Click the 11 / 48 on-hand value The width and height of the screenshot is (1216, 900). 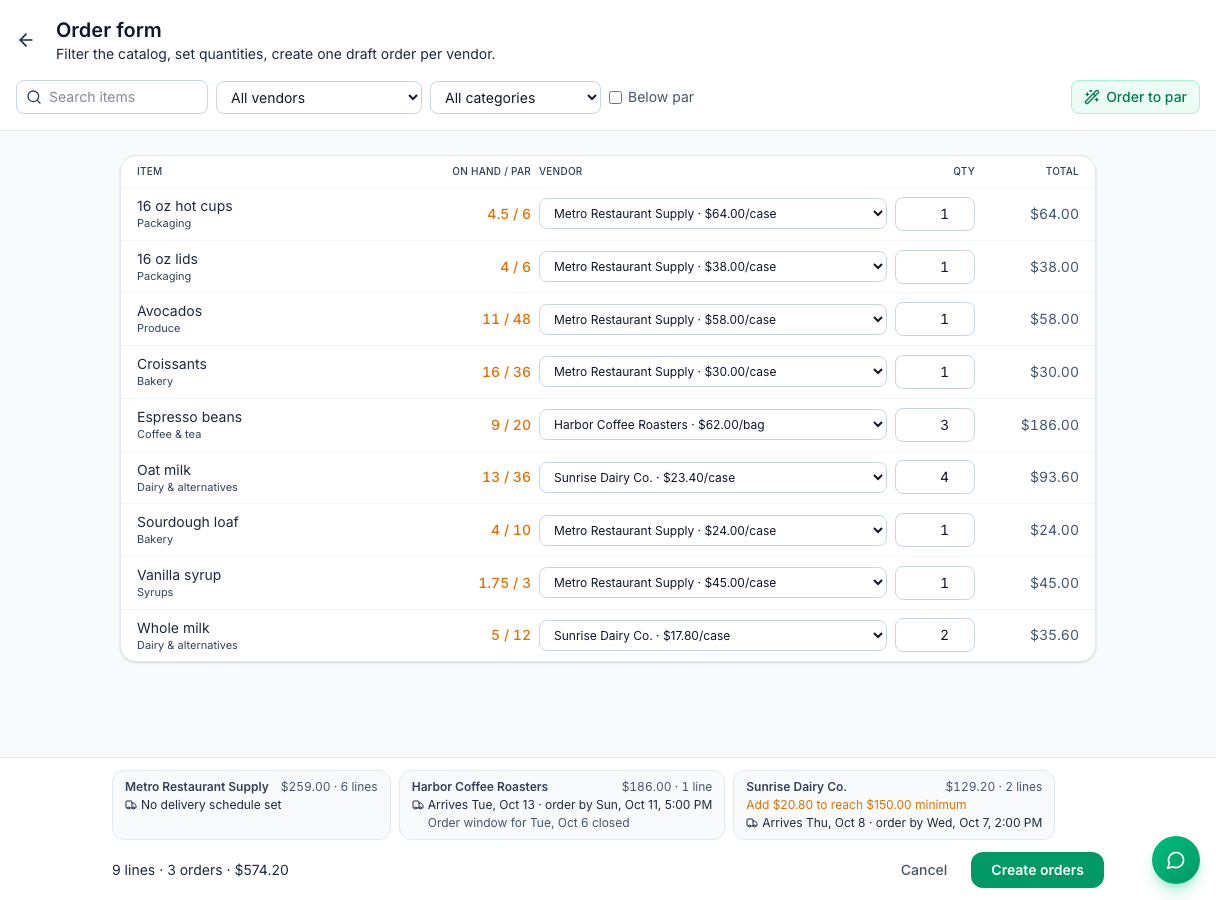[x=506, y=319]
